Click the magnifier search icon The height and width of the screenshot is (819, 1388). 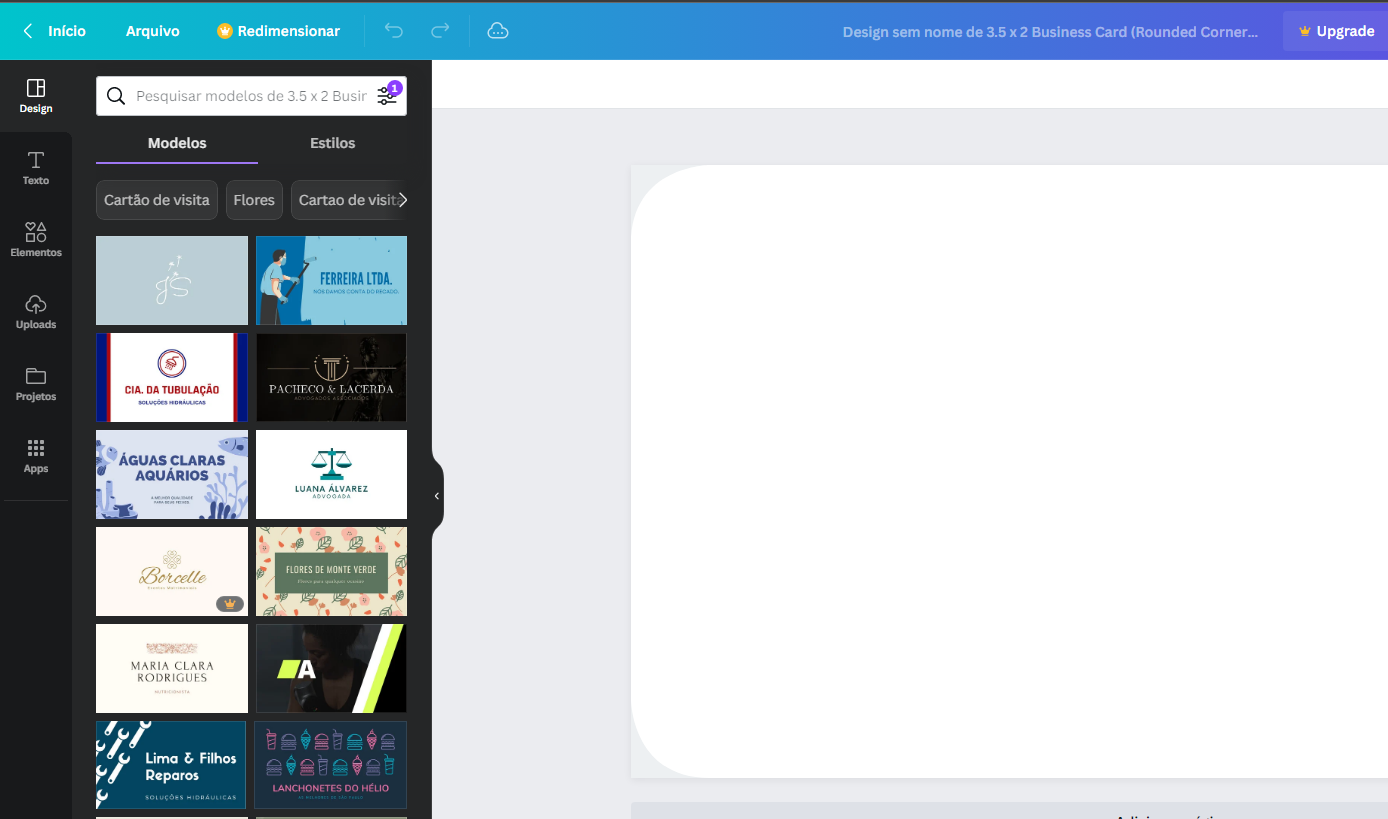tap(116, 96)
